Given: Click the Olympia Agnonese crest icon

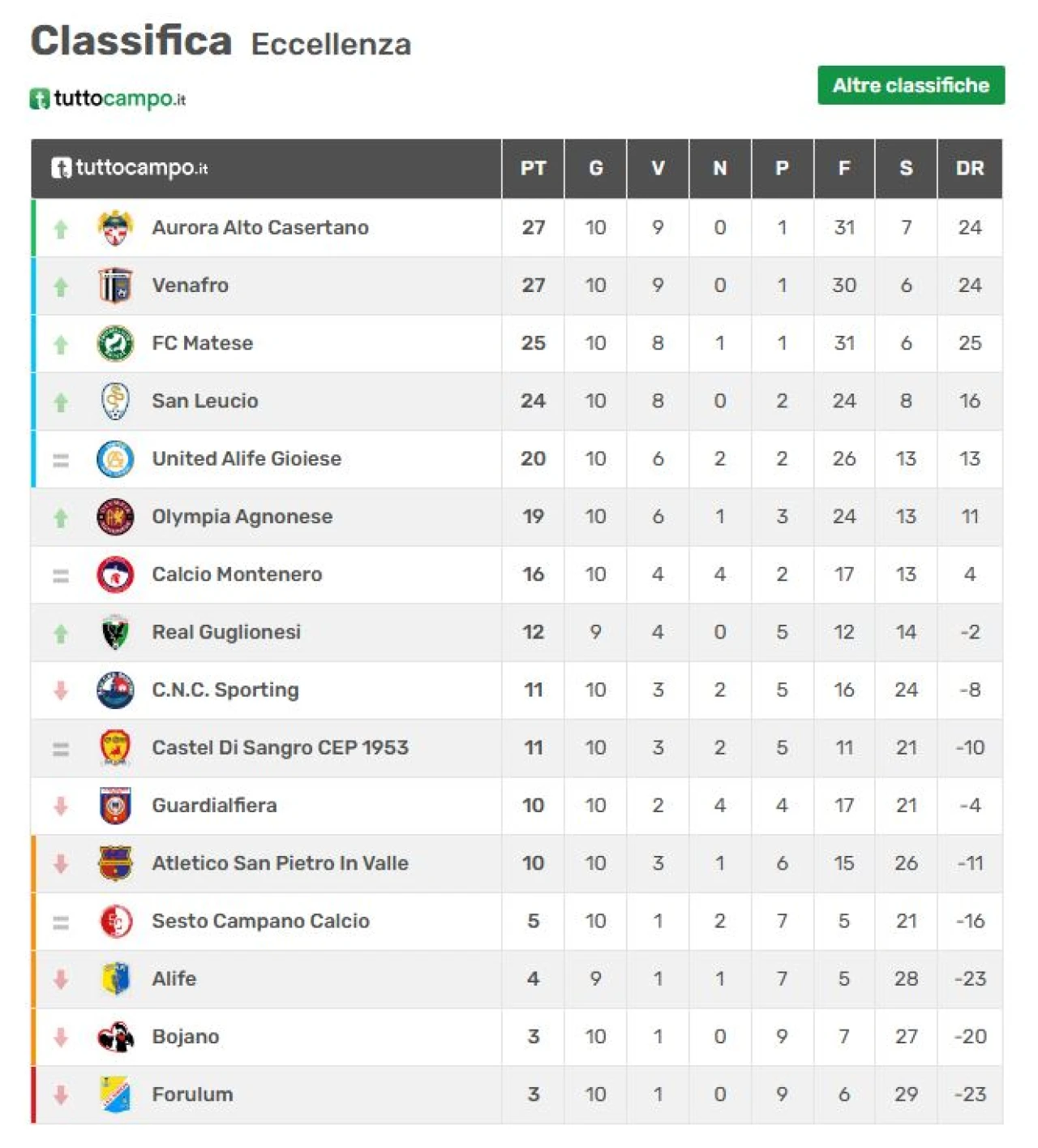Looking at the screenshot, I should click(115, 517).
